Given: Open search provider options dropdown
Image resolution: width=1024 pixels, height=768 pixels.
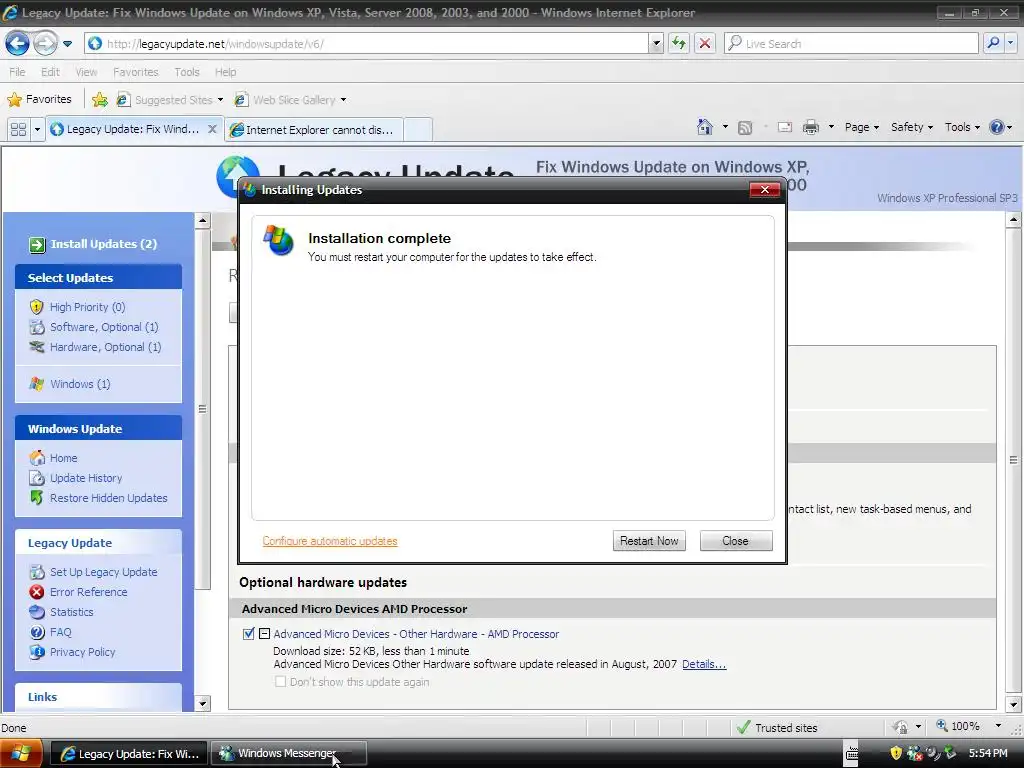Looking at the screenshot, I should 1011,44.
